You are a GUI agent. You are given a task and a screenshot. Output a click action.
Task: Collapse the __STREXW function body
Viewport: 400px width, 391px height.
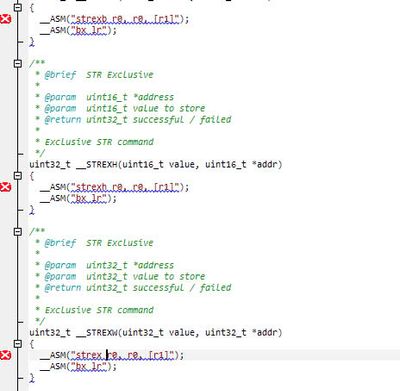coord(18,343)
